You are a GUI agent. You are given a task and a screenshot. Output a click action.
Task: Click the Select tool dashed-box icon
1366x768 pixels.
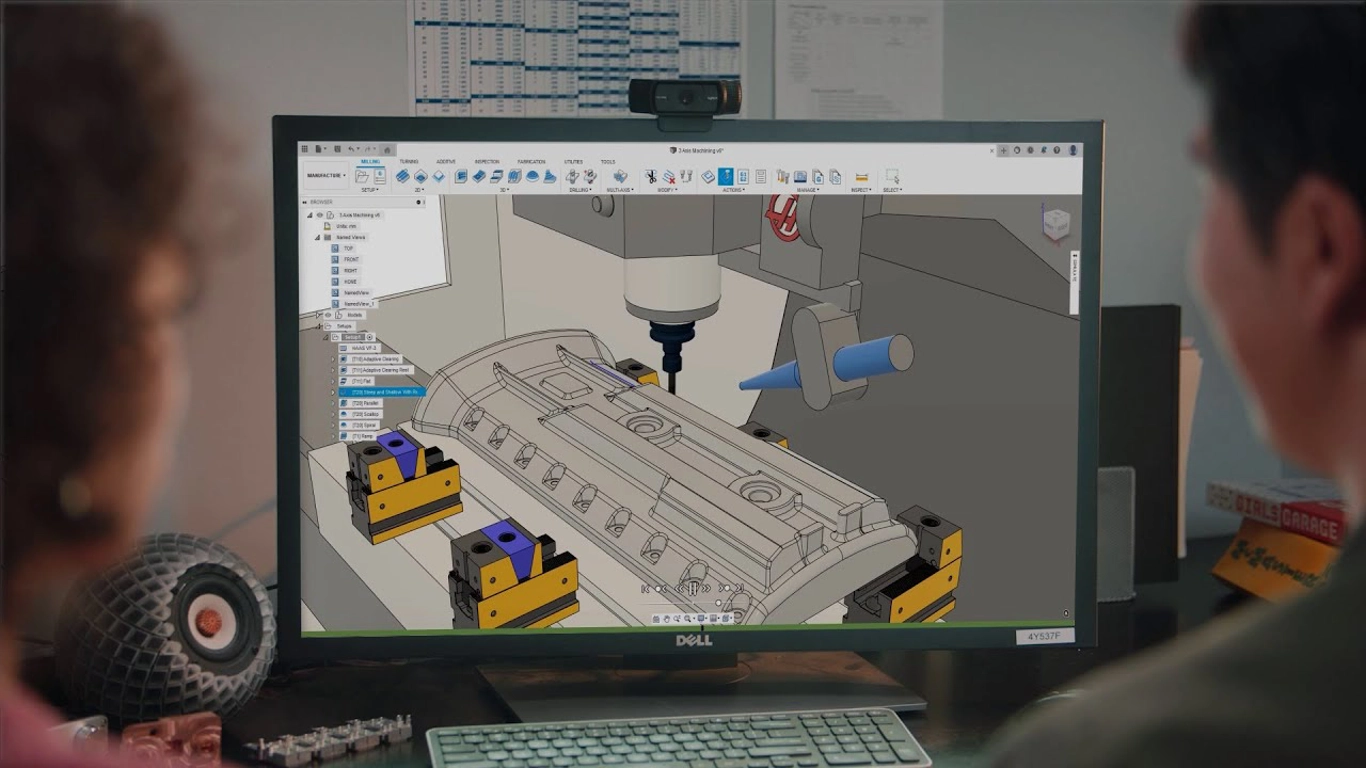pos(892,177)
